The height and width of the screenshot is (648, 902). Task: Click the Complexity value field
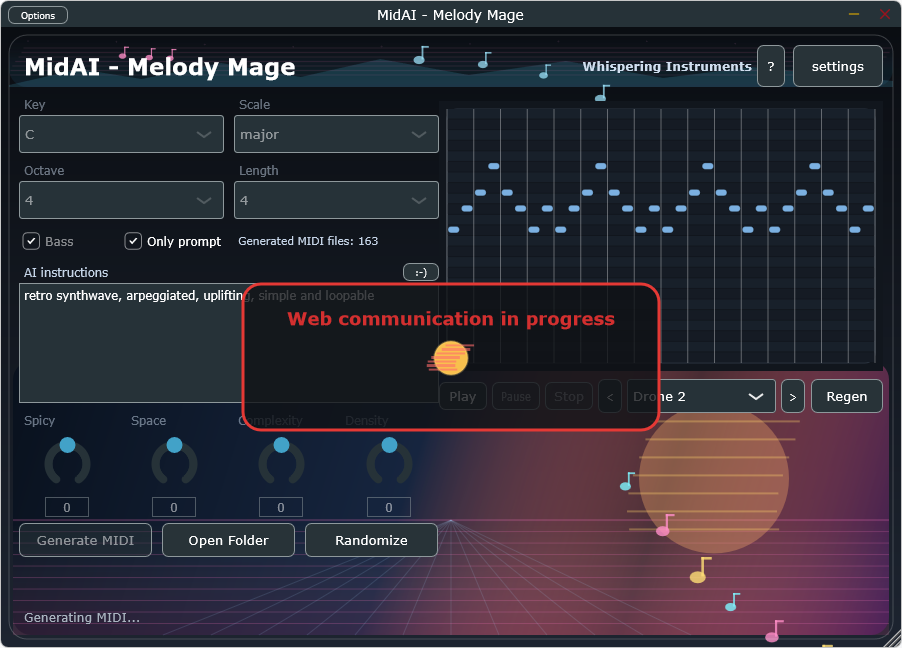click(x=281, y=507)
